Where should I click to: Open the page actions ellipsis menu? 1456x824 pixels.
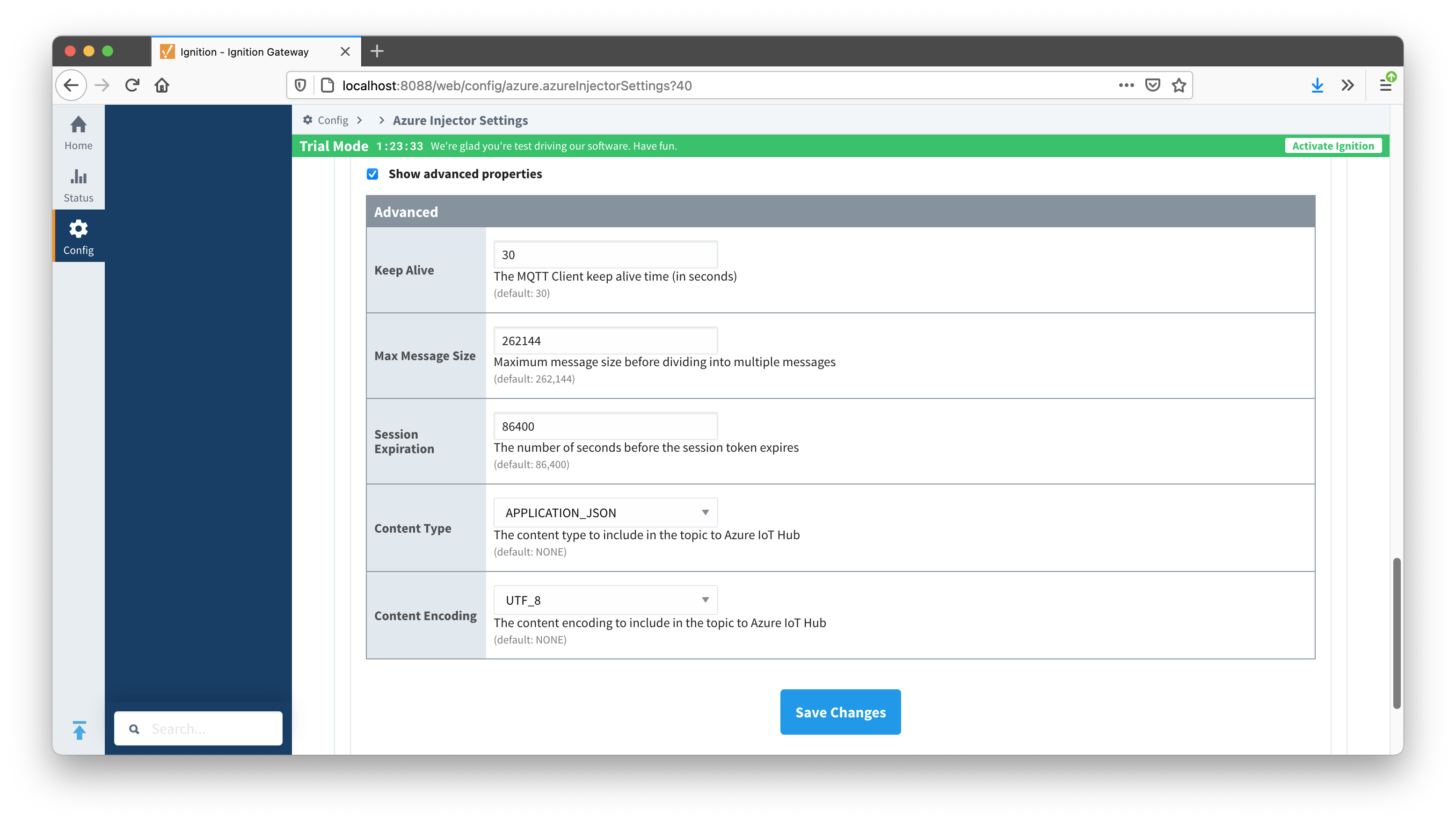pyautogui.click(x=1126, y=86)
